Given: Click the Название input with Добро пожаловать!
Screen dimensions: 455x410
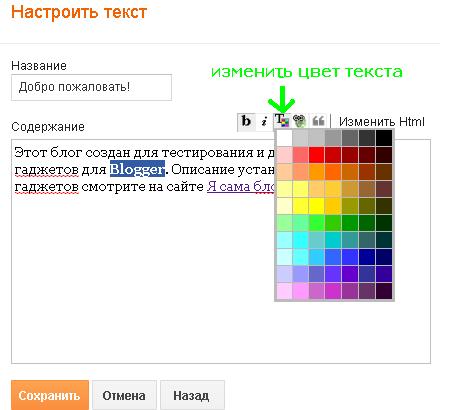Looking at the screenshot, I should [91, 87].
